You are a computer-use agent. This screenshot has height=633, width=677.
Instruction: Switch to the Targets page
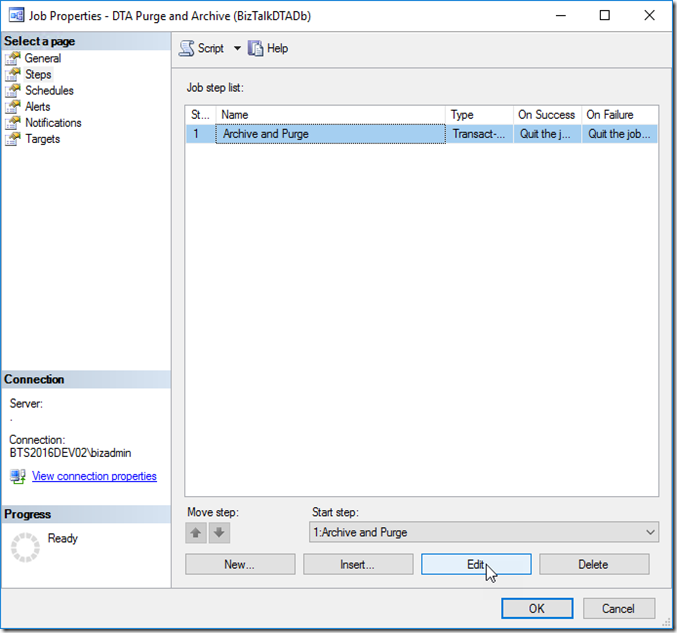[x=42, y=139]
